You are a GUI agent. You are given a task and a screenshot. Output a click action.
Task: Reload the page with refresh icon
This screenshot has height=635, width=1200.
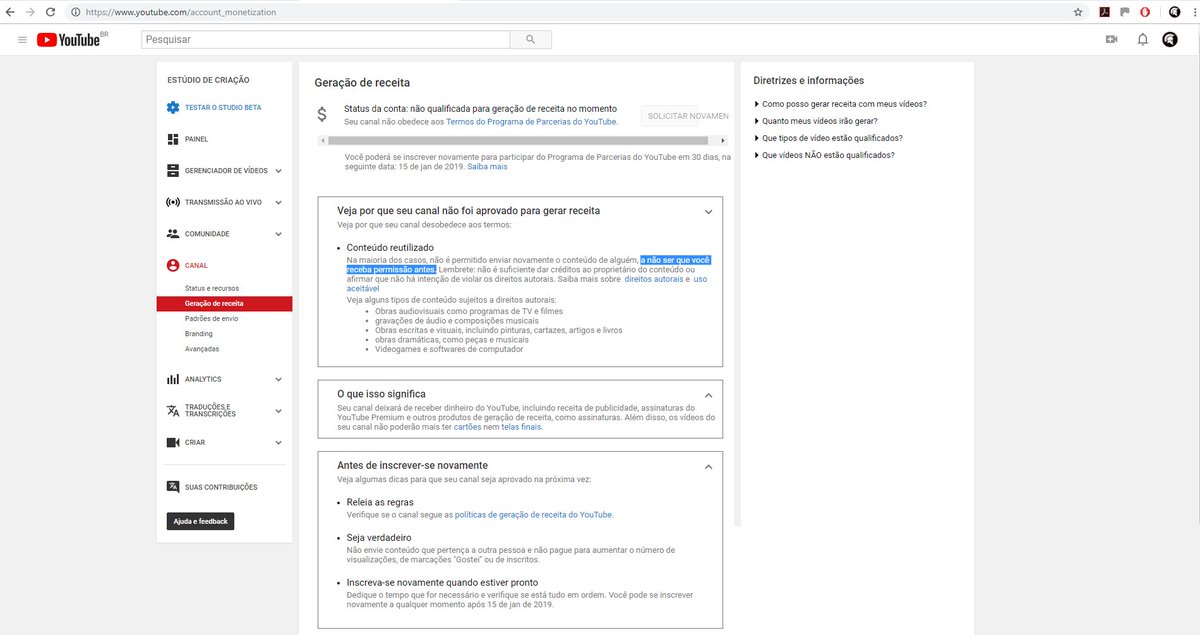(x=51, y=12)
